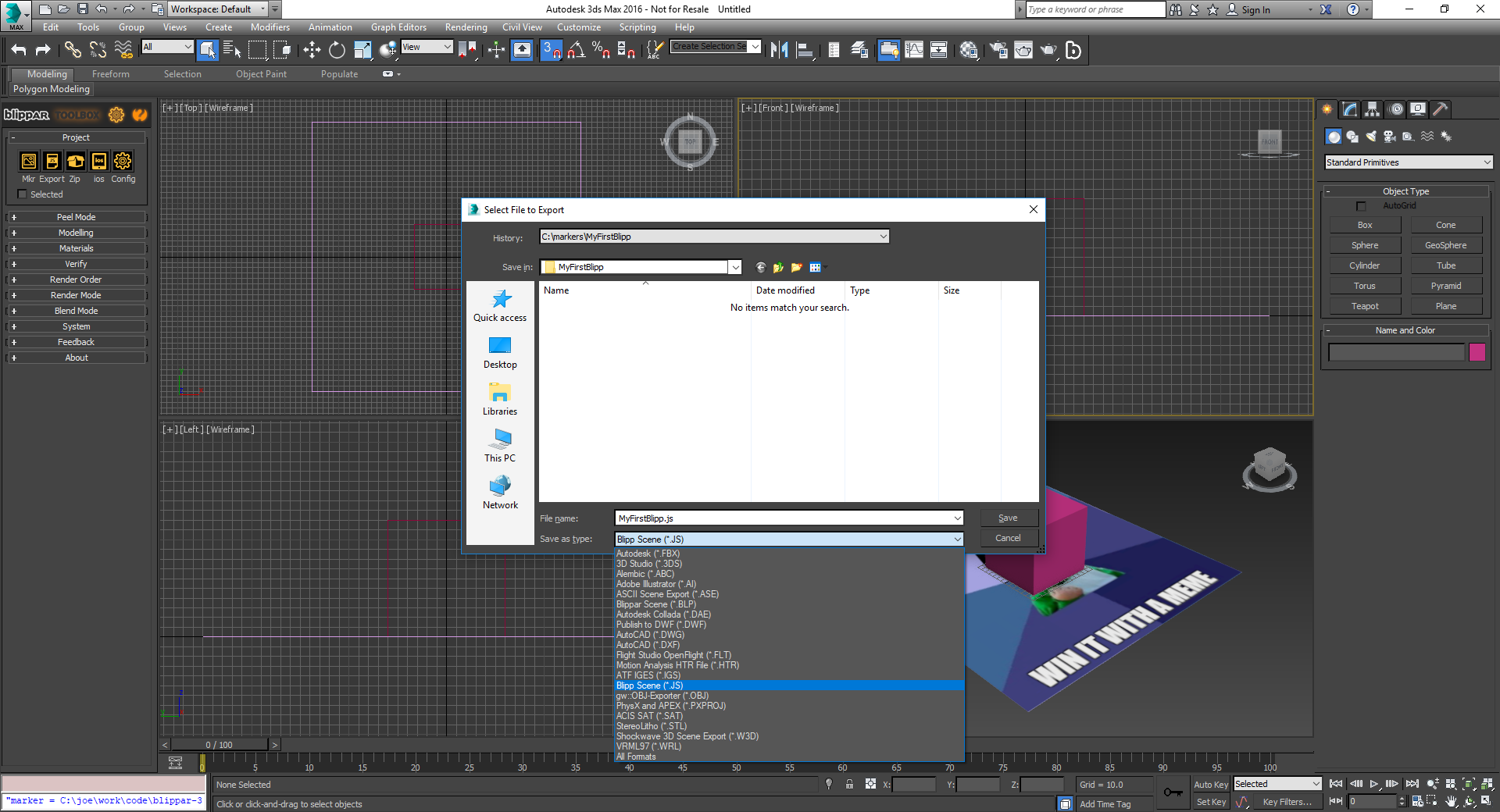Click the Pan View hand icon

pyautogui.click(x=1451, y=801)
